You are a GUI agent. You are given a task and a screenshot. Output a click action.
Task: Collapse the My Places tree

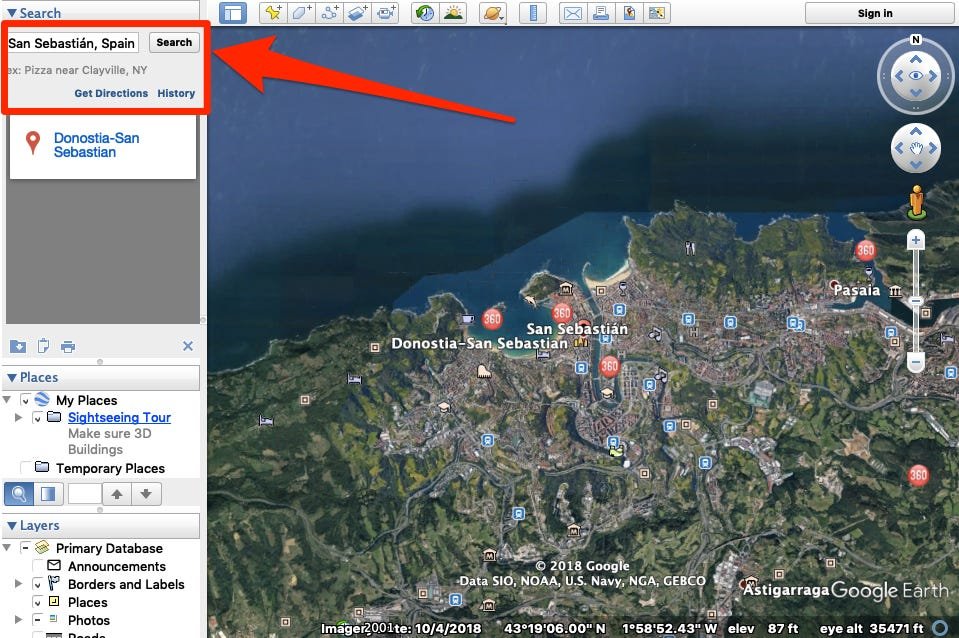click(x=7, y=400)
